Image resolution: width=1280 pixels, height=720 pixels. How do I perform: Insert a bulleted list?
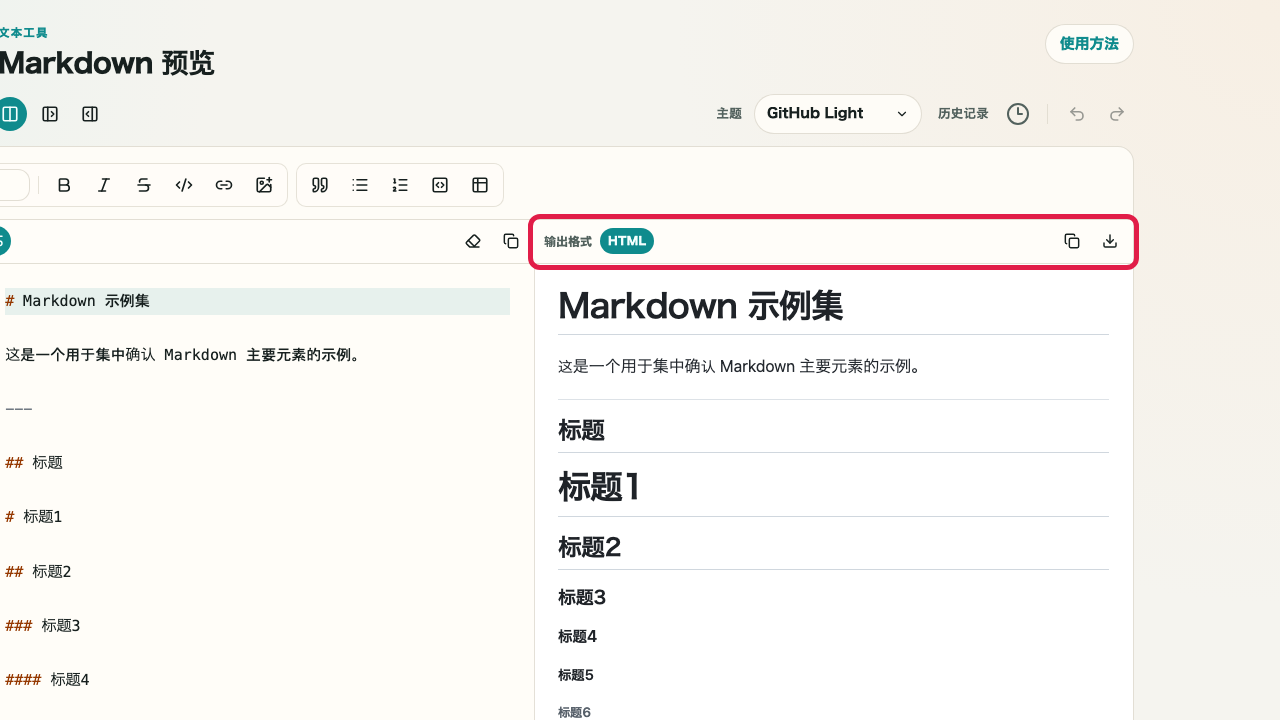click(360, 185)
